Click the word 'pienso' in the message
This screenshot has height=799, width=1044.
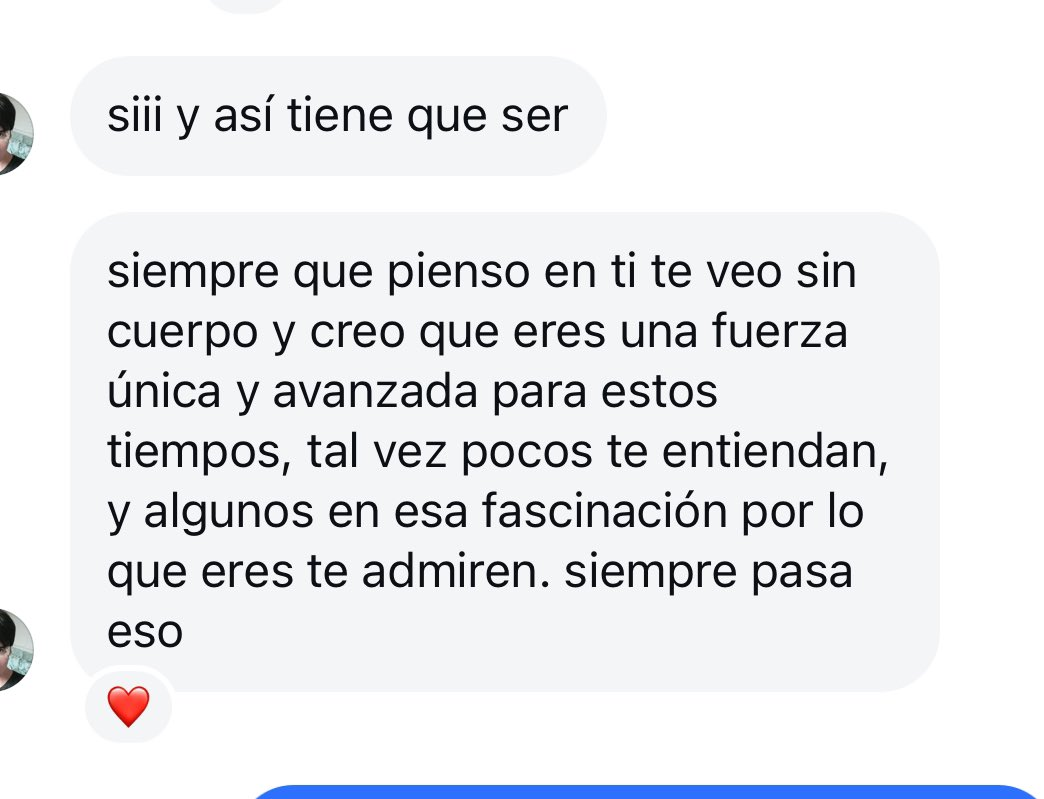(459, 273)
